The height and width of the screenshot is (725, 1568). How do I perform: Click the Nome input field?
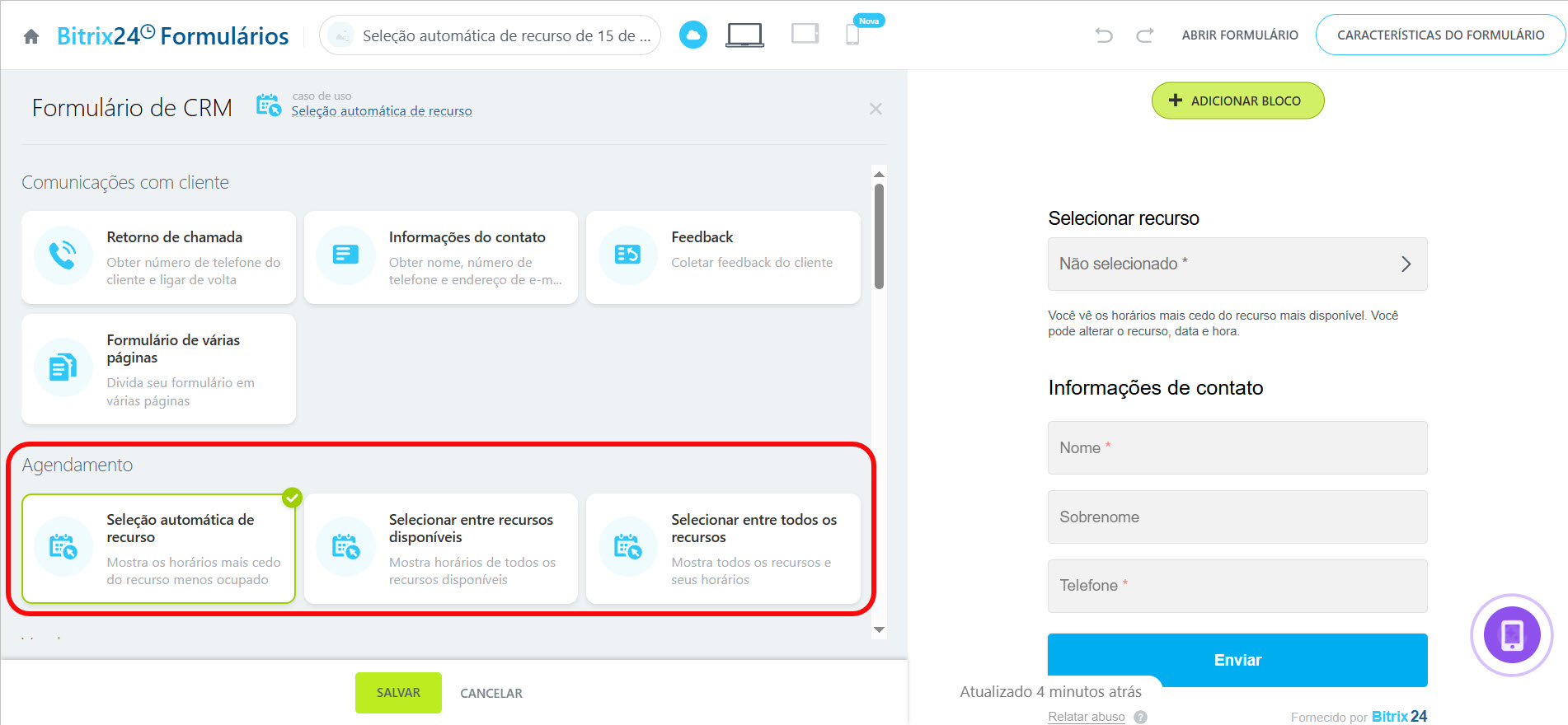click(x=1237, y=448)
